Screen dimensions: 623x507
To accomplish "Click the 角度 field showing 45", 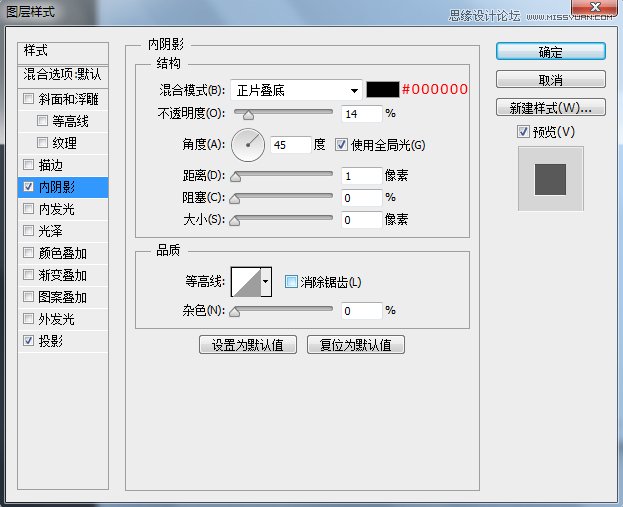I will tap(291, 145).
